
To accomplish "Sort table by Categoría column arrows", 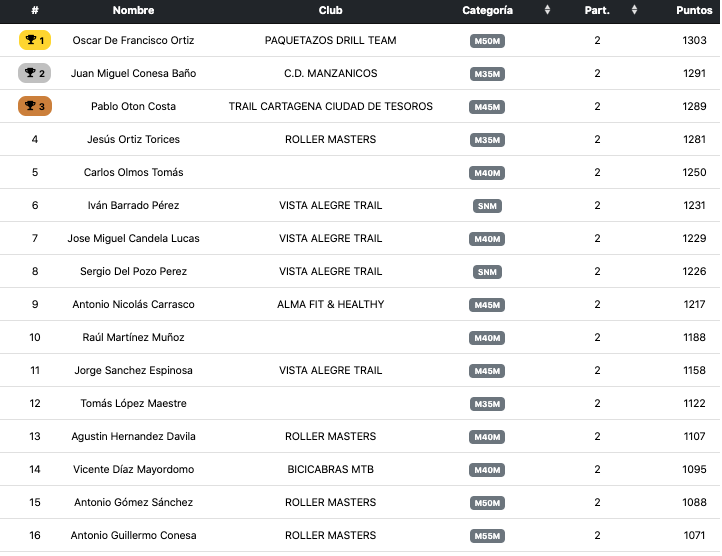I will tap(547, 10).
